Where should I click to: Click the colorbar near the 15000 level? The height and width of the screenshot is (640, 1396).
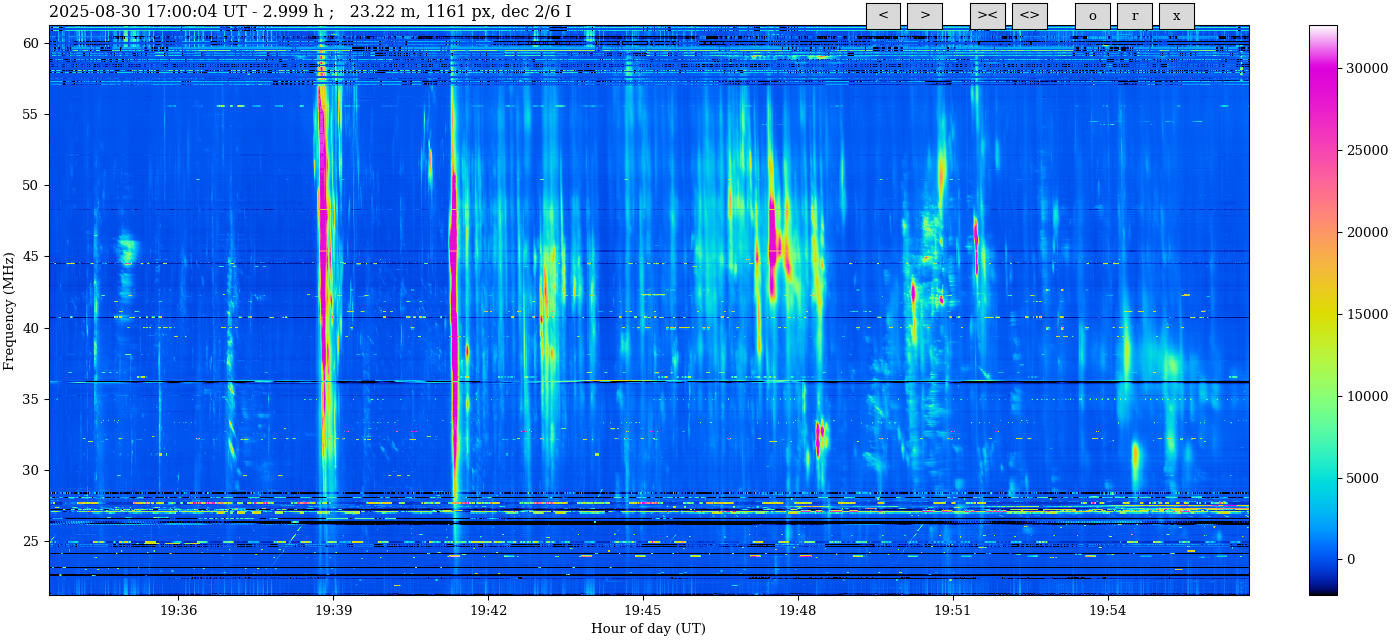tap(1322, 314)
